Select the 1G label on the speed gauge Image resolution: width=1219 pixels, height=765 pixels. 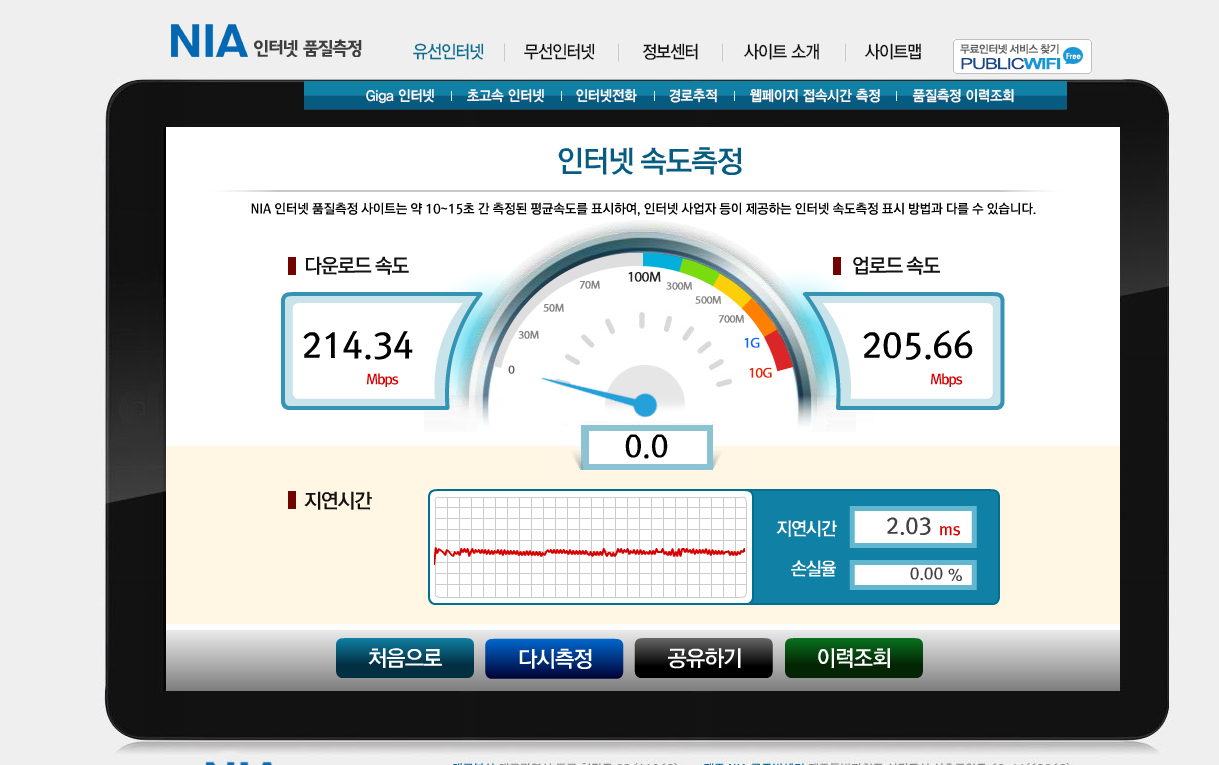pyautogui.click(x=751, y=341)
